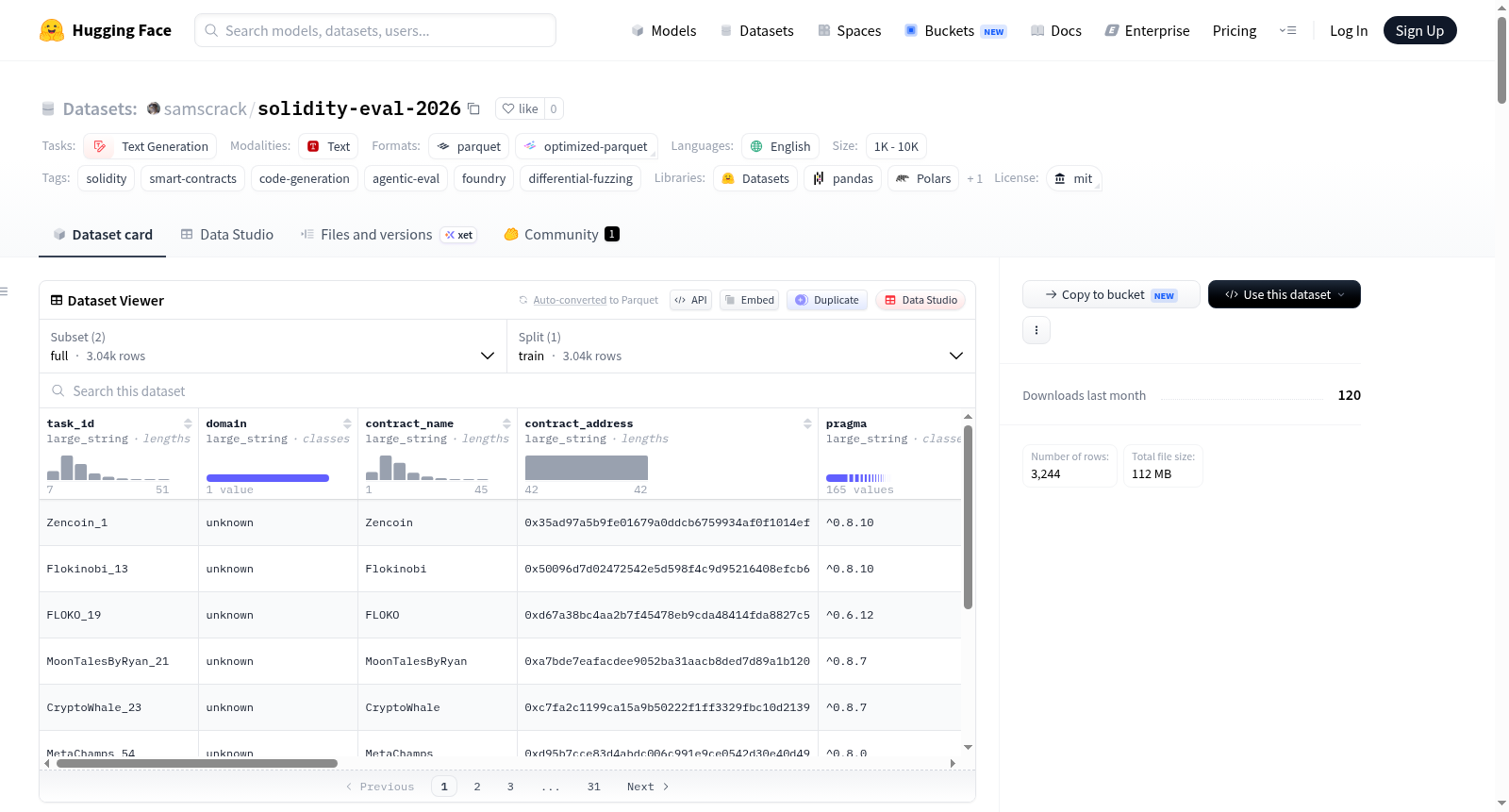Copy the dataset to a bucket
The width and height of the screenshot is (1509, 812).
coord(1111,294)
